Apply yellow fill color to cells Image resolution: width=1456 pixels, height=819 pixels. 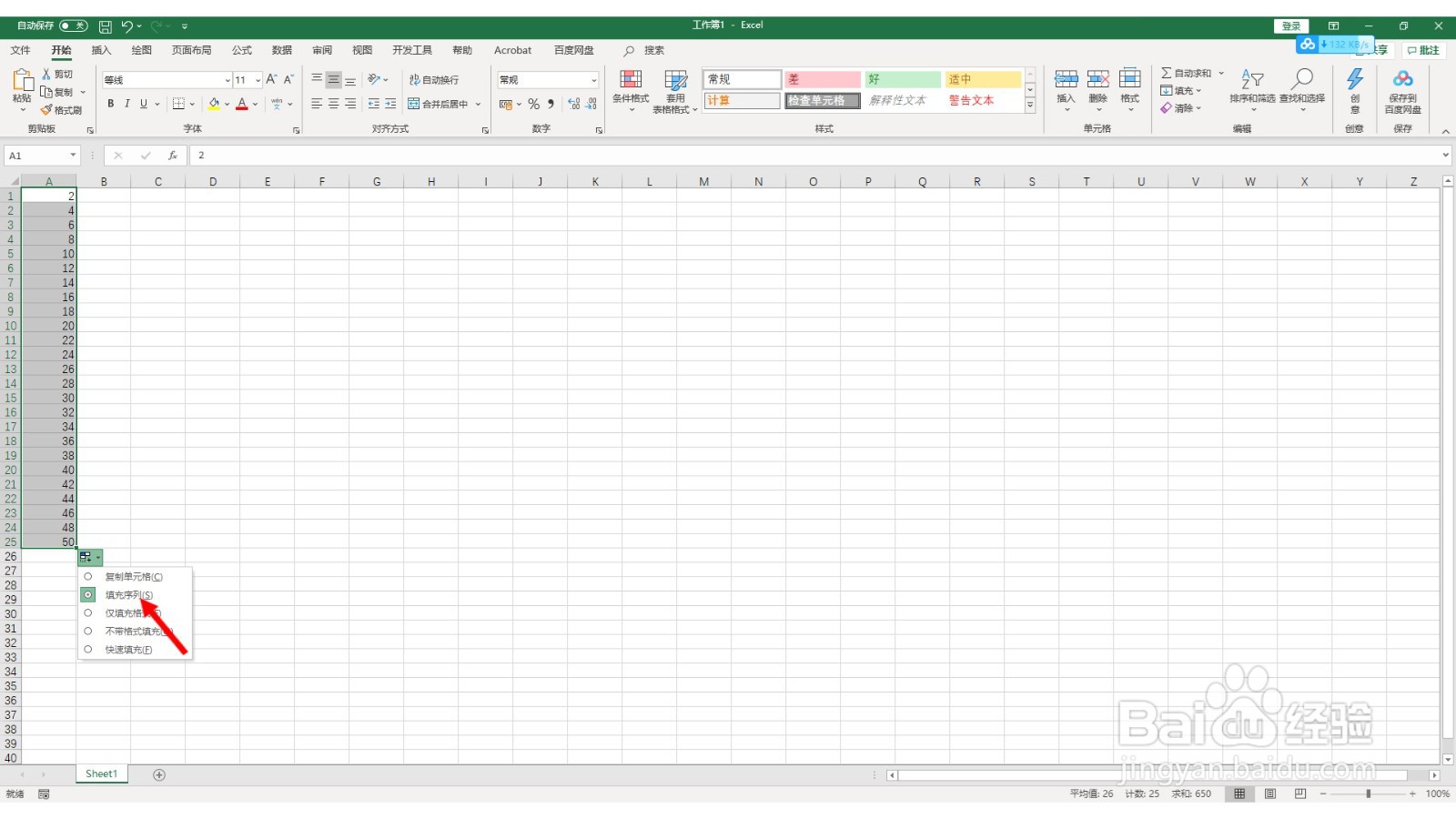[x=214, y=104]
